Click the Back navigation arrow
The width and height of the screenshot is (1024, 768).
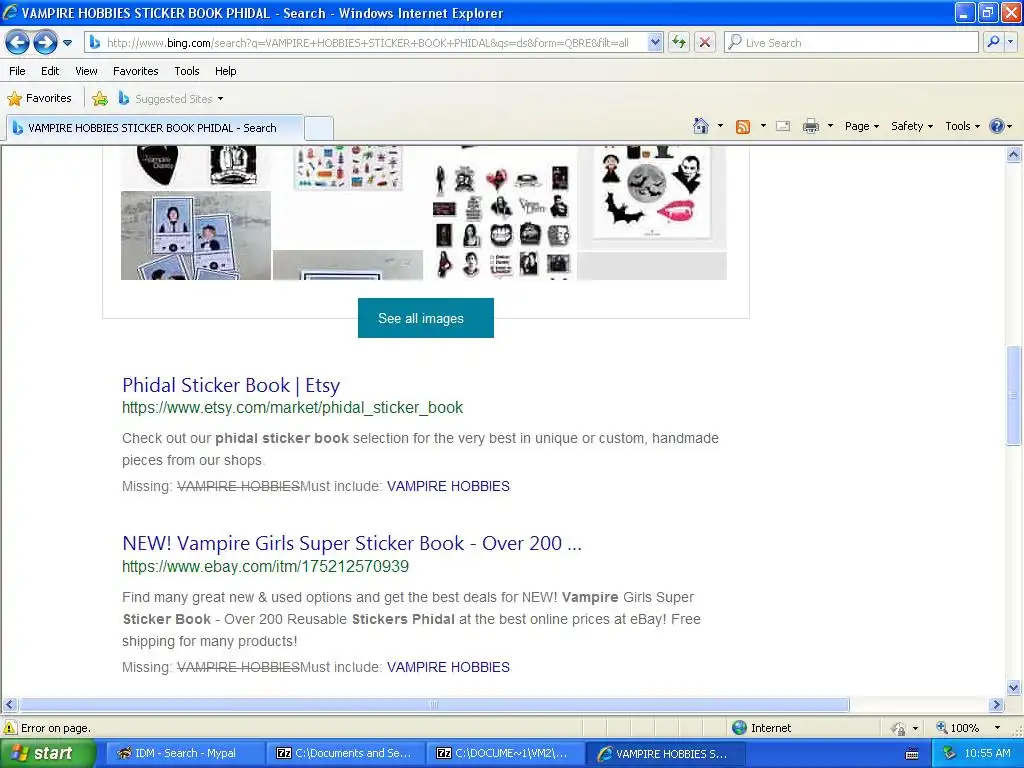pos(18,43)
